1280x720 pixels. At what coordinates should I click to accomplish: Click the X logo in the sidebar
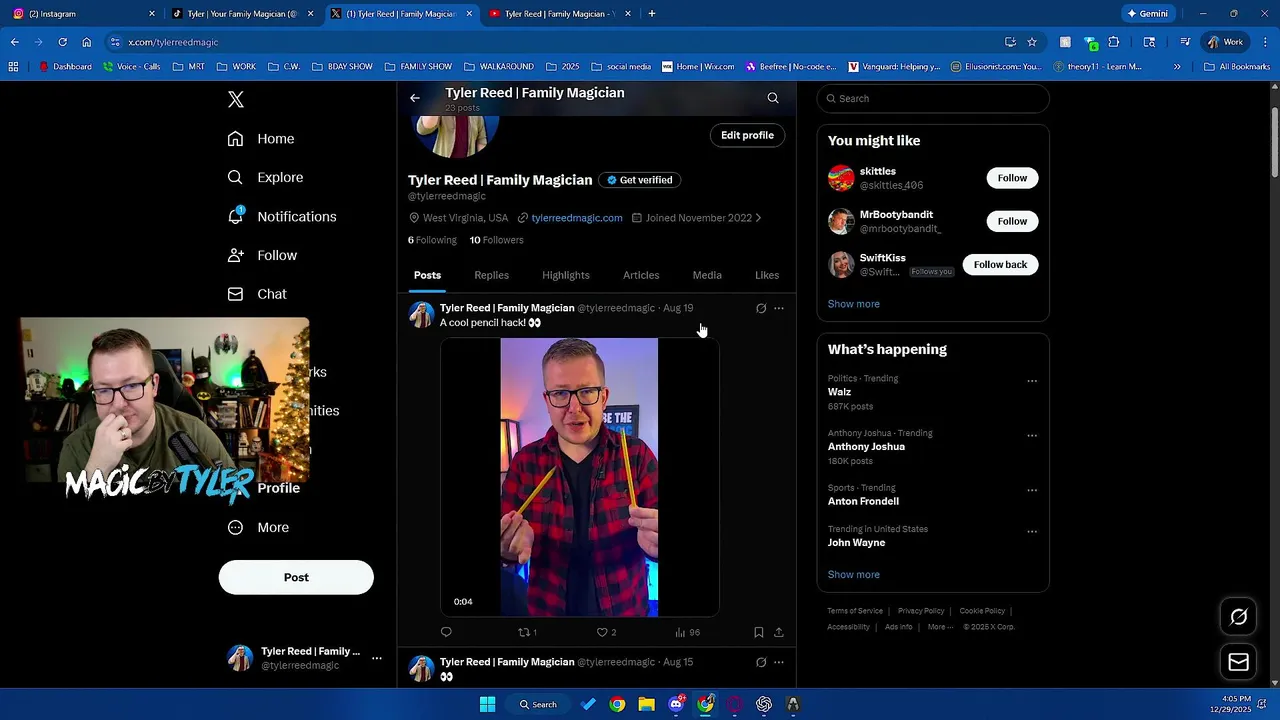pos(236,99)
